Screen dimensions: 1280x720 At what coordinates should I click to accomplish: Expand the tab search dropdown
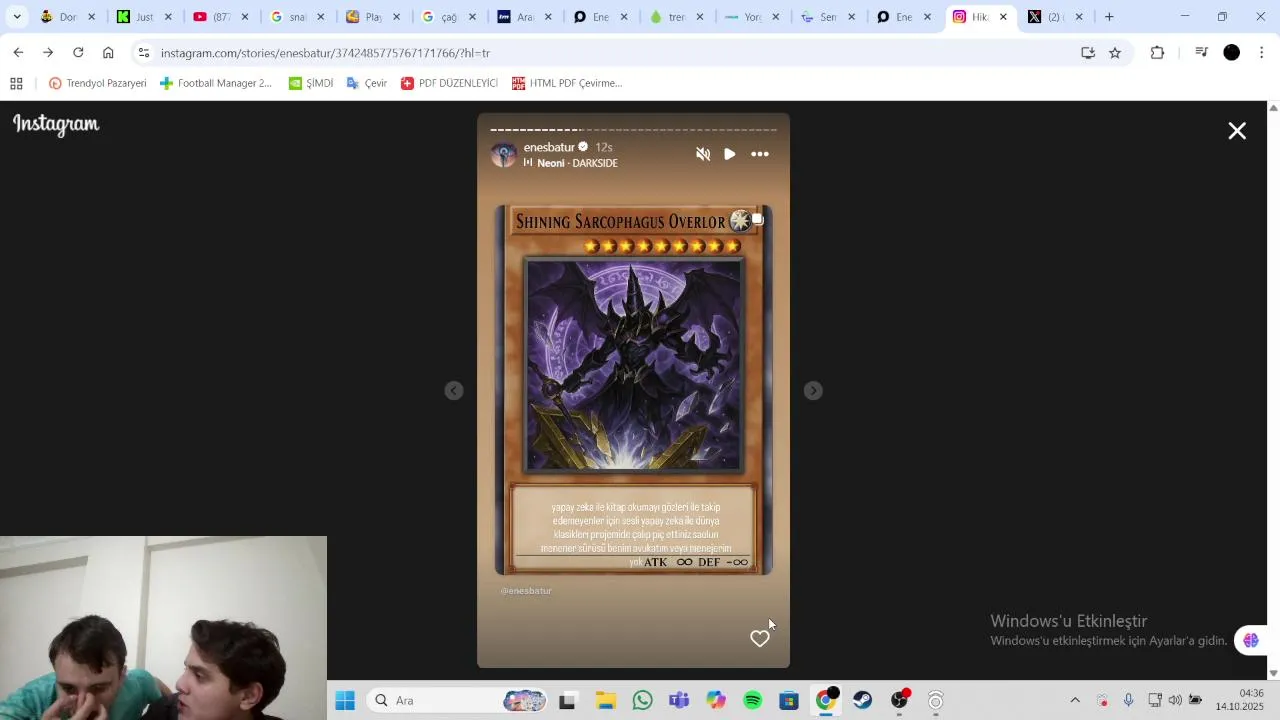[17, 17]
